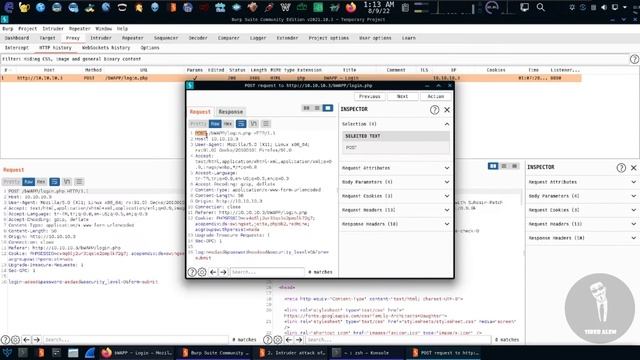Switch popup request view to Raw

tap(215, 124)
